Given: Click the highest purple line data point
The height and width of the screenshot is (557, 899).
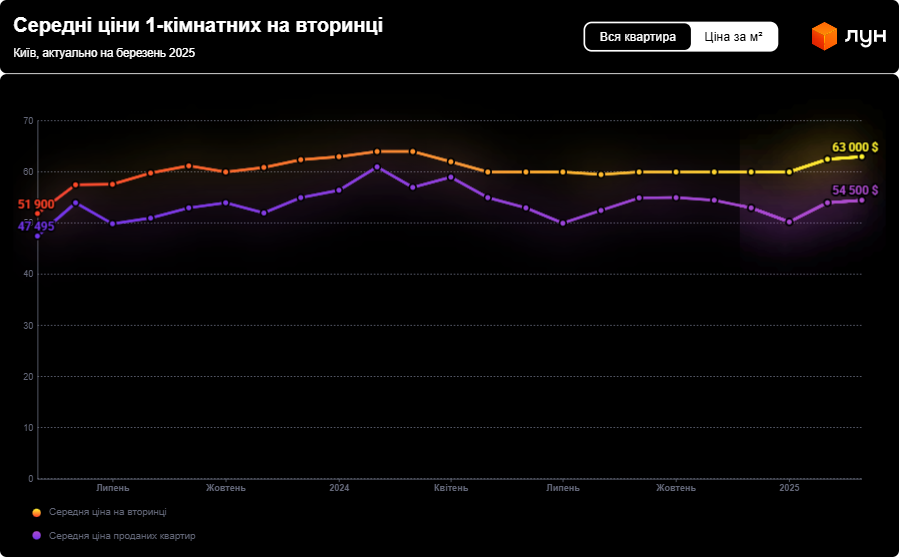Looking at the screenshot, I should pyautogui.click(x=377, y=167).
